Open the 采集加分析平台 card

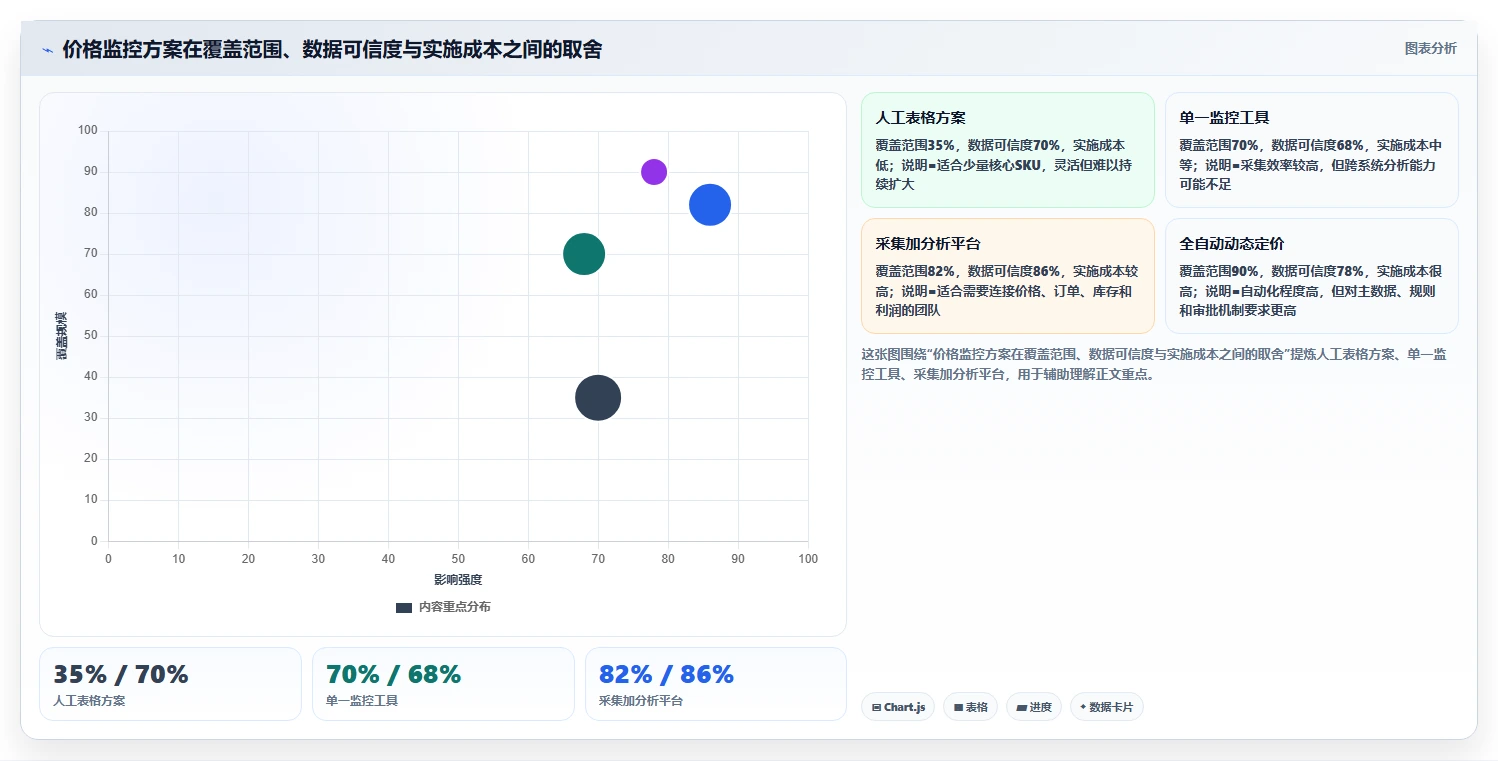1008,276
